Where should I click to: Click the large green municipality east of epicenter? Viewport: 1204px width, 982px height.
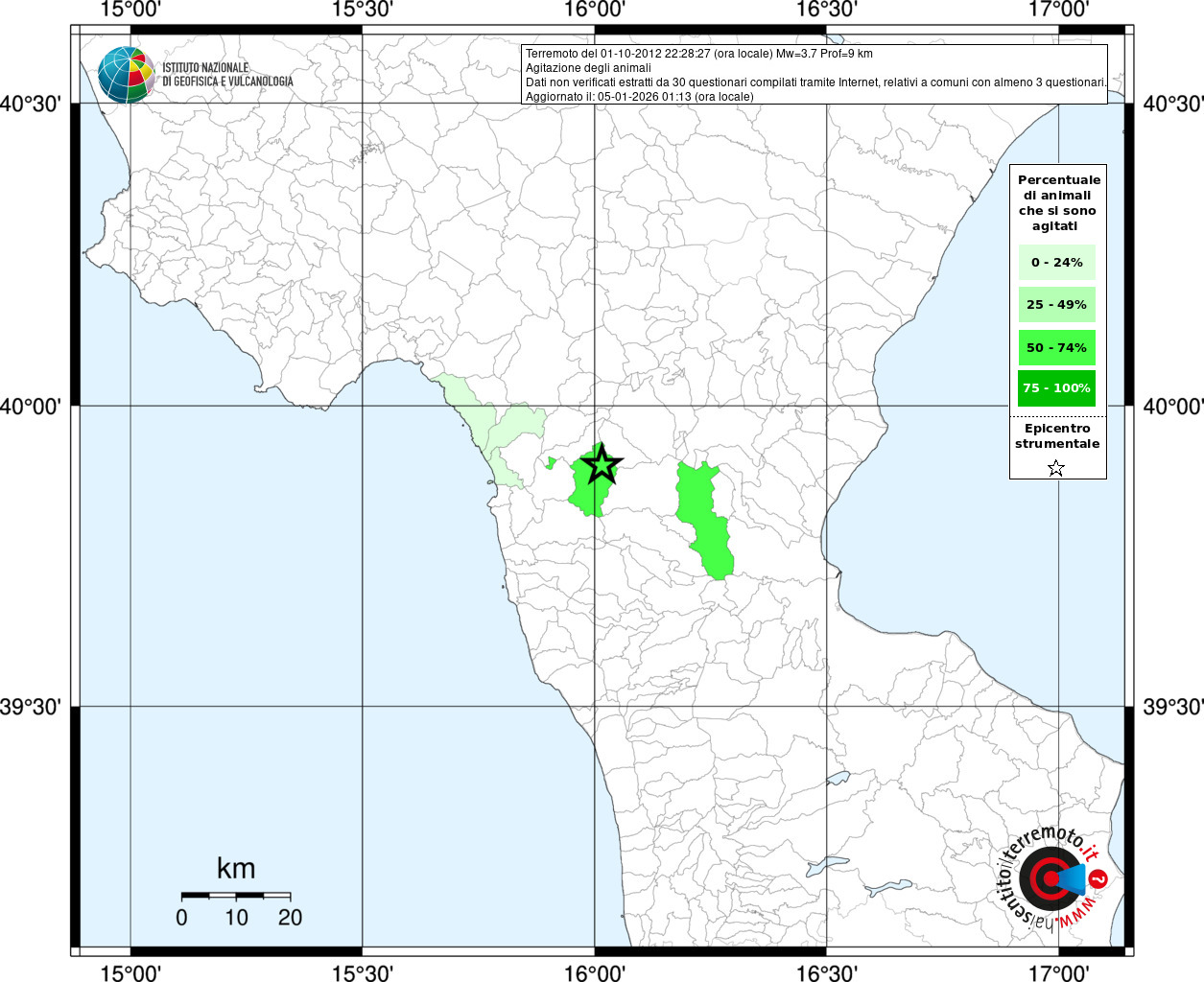point(704,520)
